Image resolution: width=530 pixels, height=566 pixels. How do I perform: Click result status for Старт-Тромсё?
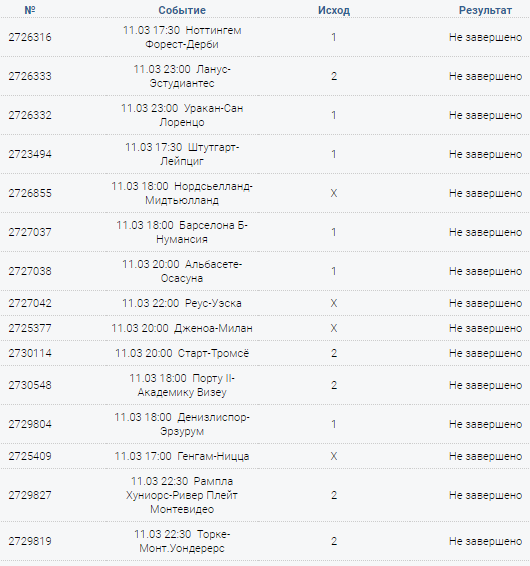coord(485,353)
